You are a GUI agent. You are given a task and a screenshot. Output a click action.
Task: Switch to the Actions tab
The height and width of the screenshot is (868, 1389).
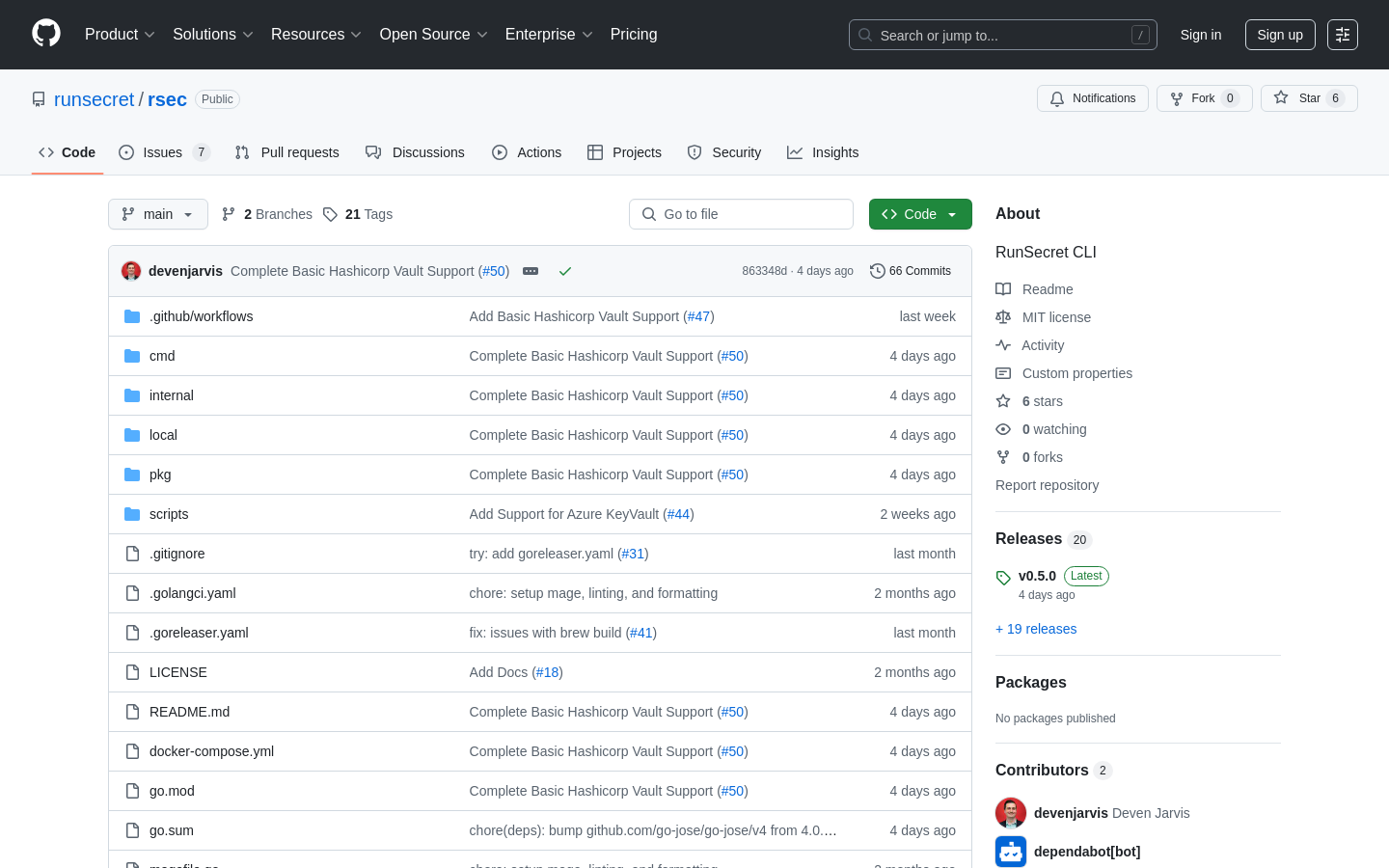pyautogui.click(x=527, y=152)
